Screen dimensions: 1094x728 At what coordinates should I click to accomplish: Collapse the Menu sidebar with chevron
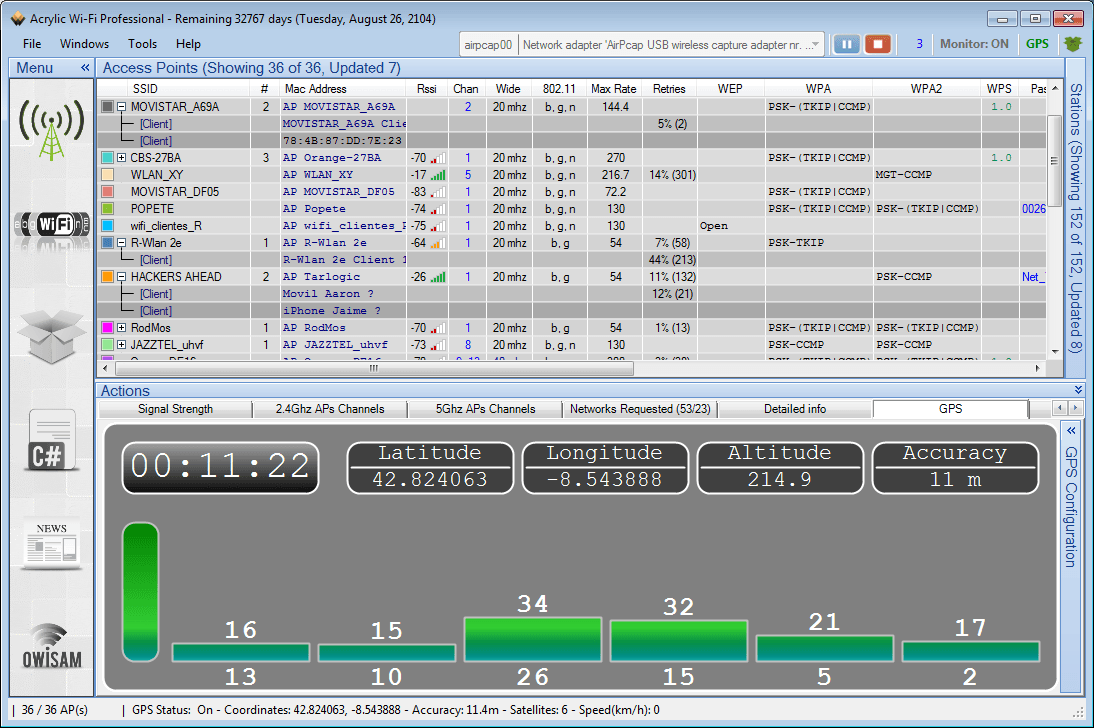pos(85,68)
